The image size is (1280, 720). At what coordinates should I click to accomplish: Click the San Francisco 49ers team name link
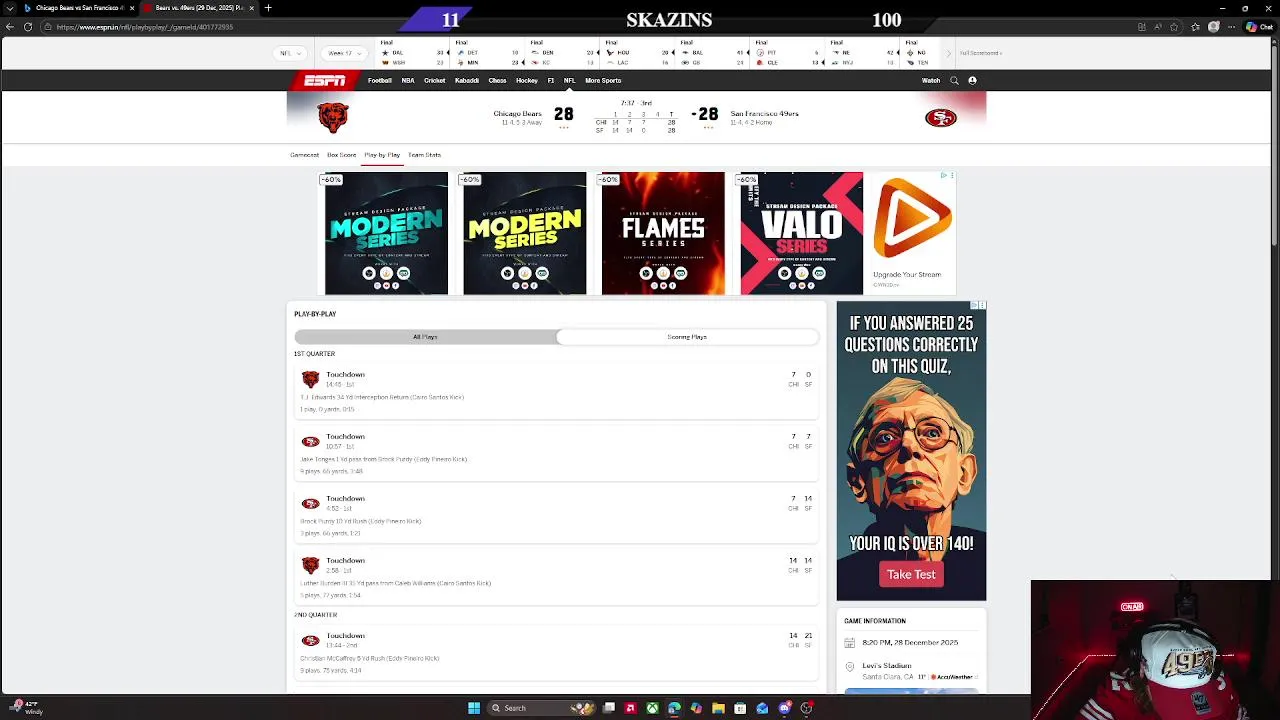click(764, 114)
